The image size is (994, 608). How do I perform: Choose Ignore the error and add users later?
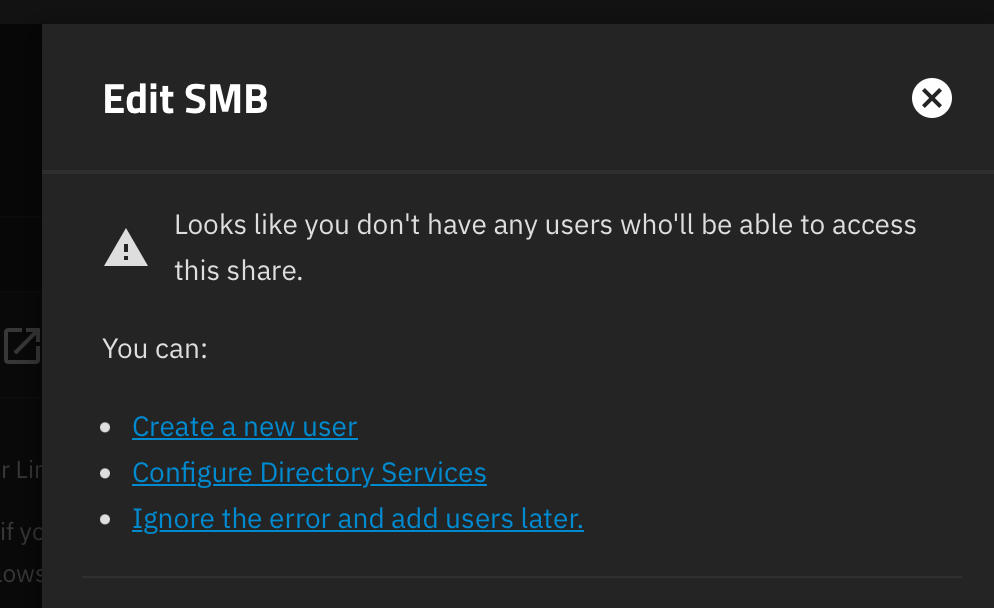pyautogui.click(x=357, y=519)
